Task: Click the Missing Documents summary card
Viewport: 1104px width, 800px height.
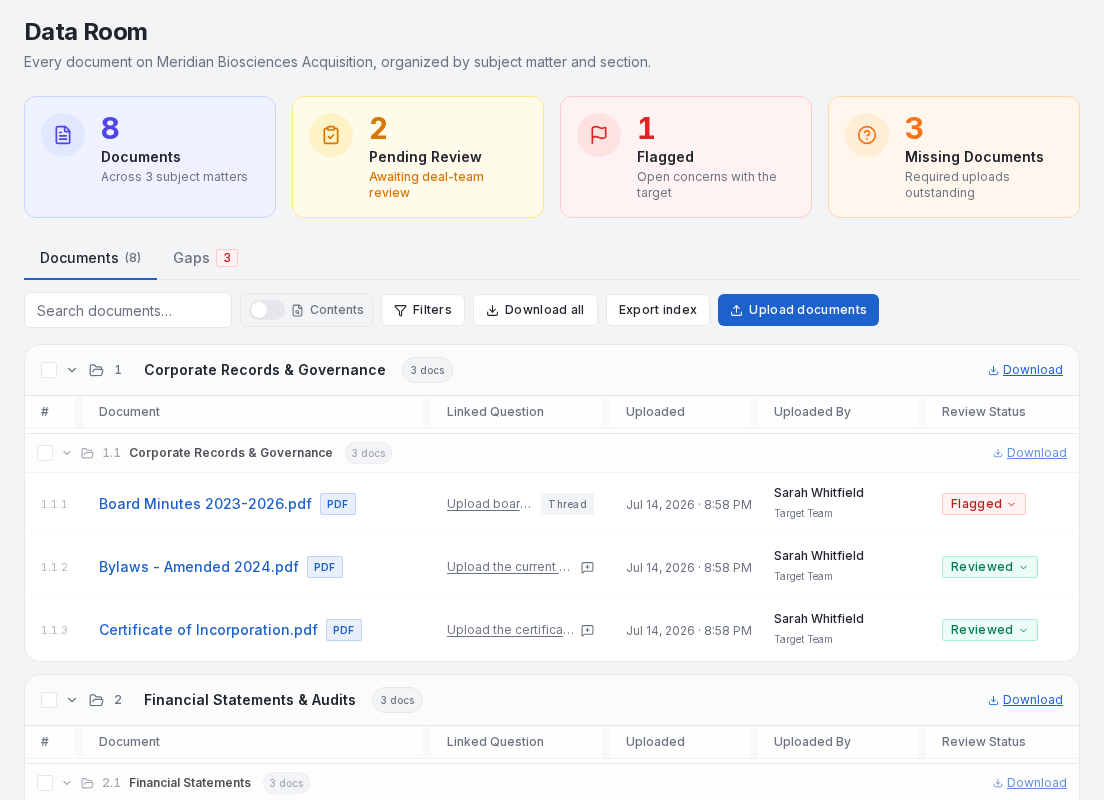Action: click(954, 157)
